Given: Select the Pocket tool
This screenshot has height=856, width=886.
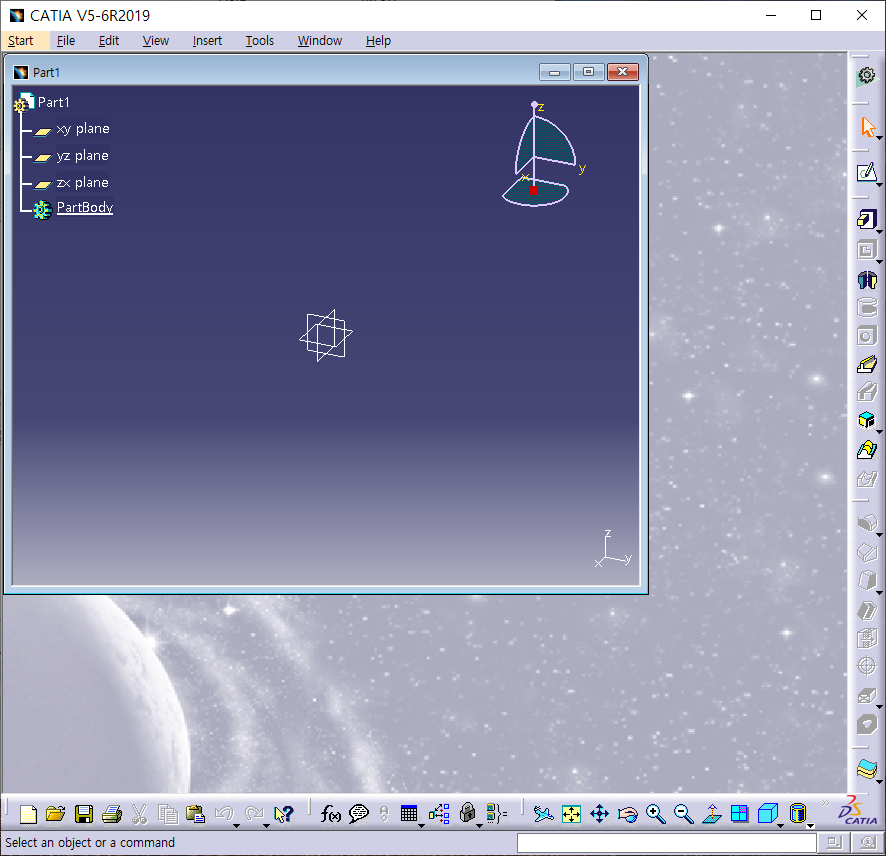Looking at the screenshot, I should click(866, 250).
